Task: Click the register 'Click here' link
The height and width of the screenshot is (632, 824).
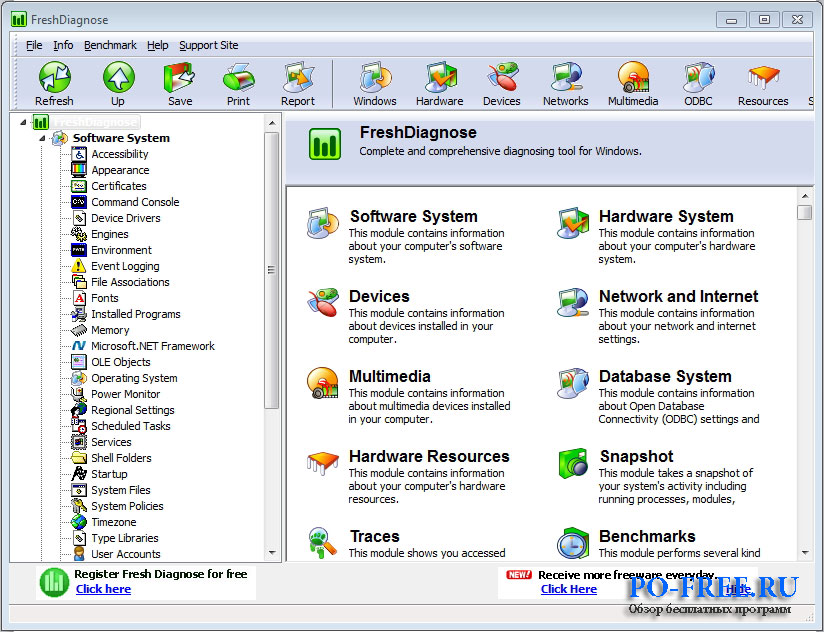Action: click(104, 589)
